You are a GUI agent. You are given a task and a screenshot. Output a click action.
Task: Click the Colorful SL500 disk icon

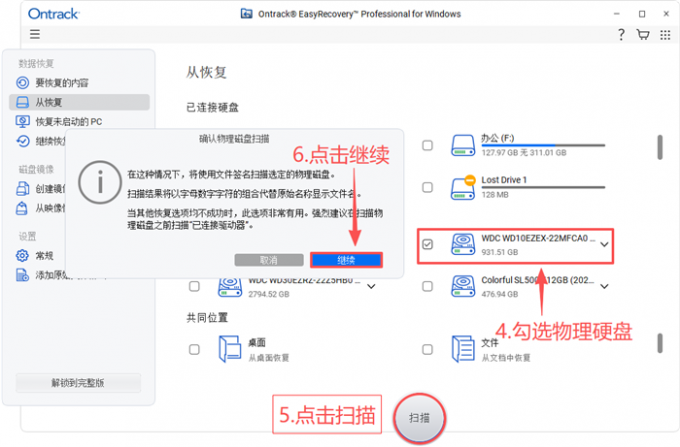pyautogui.click(x=463, y=286)
